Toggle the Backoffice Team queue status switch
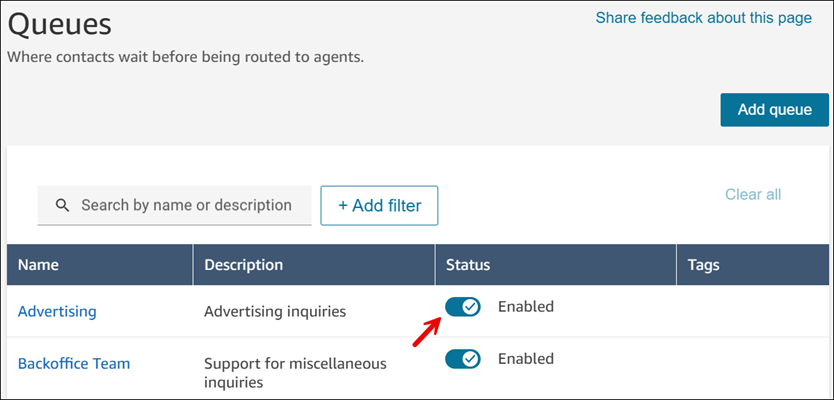The width and height of the screenshot is (834, 400). (x=463, y=359)
